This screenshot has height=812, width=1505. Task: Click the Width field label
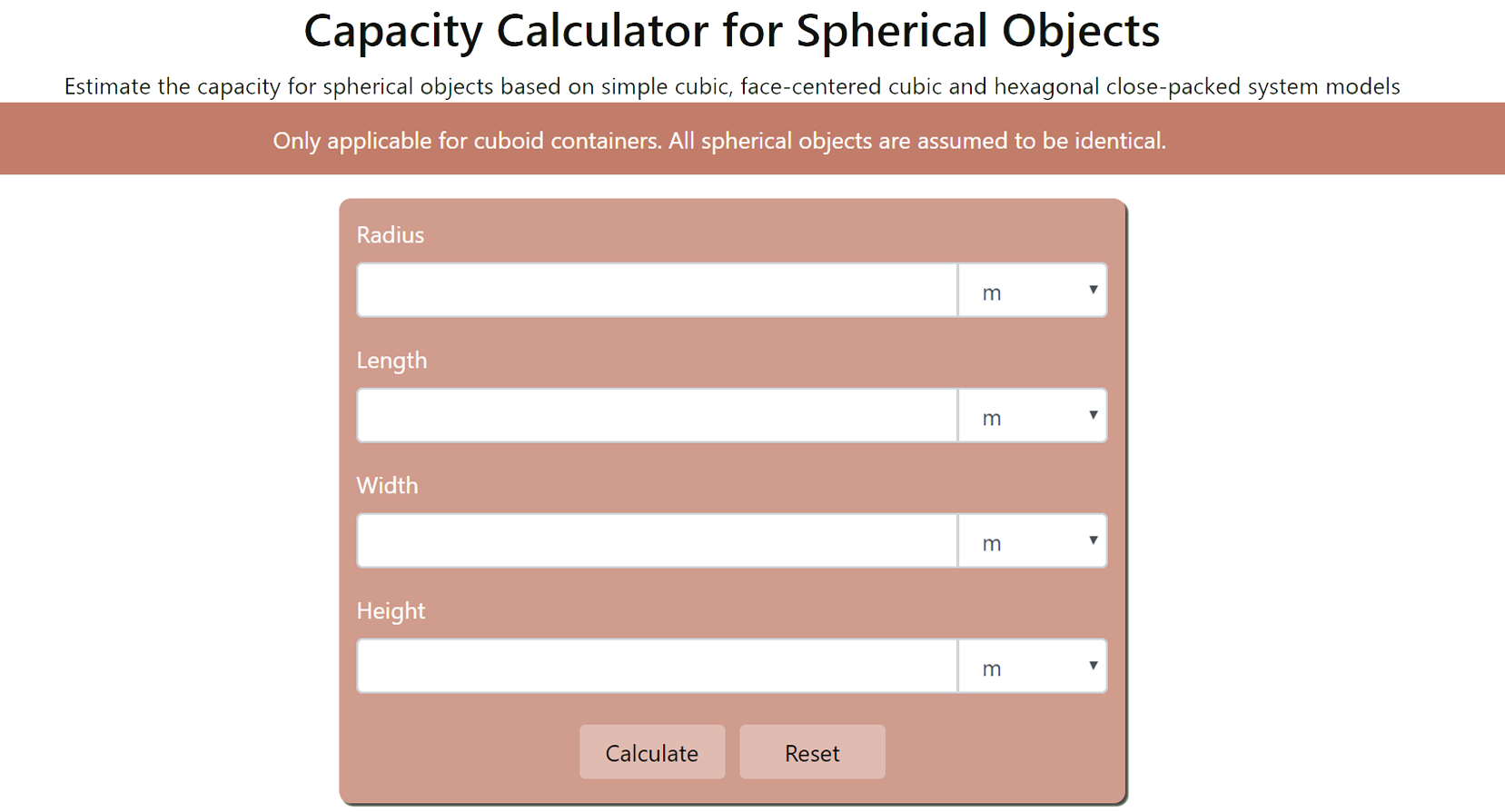click(387, 485)
